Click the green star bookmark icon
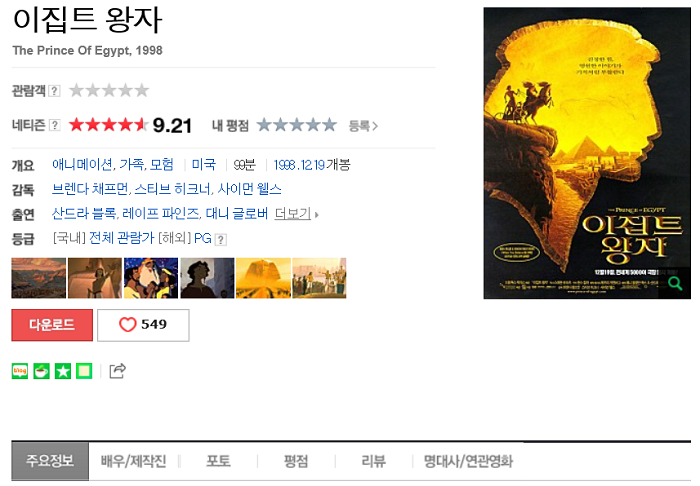 62,371
